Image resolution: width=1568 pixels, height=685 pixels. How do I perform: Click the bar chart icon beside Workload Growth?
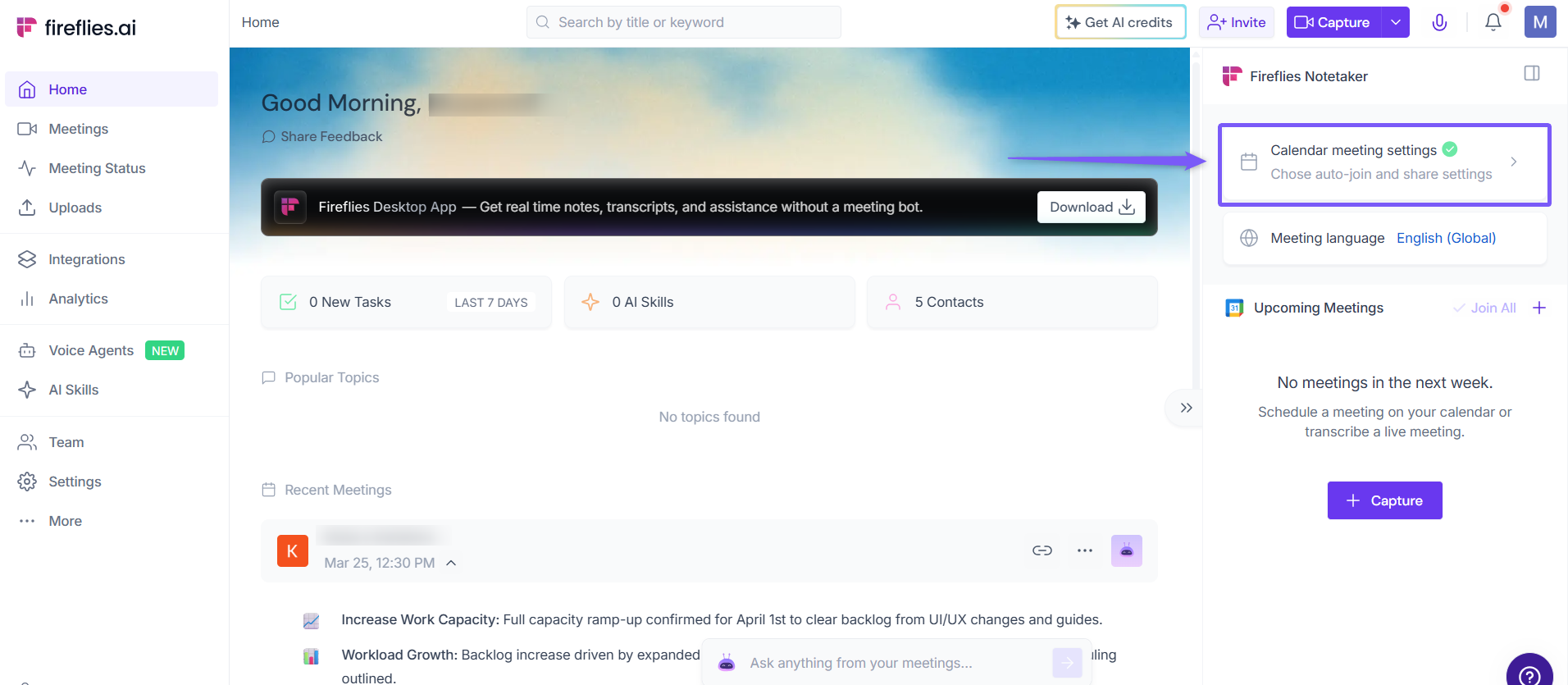coord(311,656)
